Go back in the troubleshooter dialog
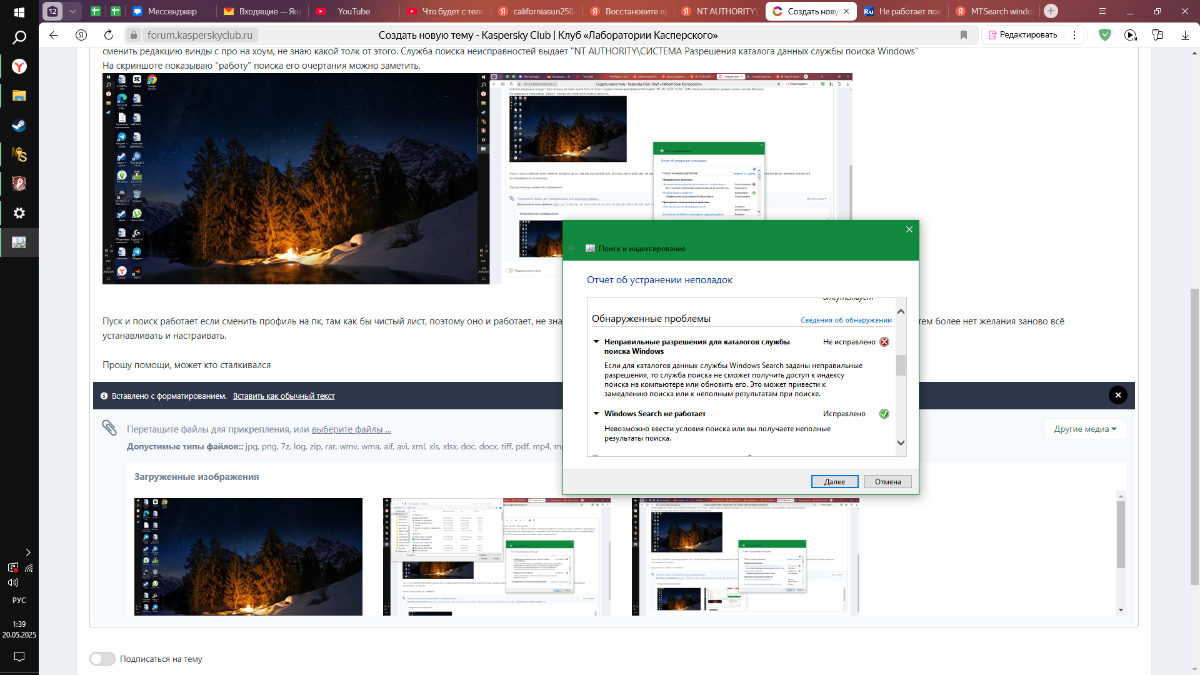The height and width of the screenshot is (675, 1200). click(572, 248)
